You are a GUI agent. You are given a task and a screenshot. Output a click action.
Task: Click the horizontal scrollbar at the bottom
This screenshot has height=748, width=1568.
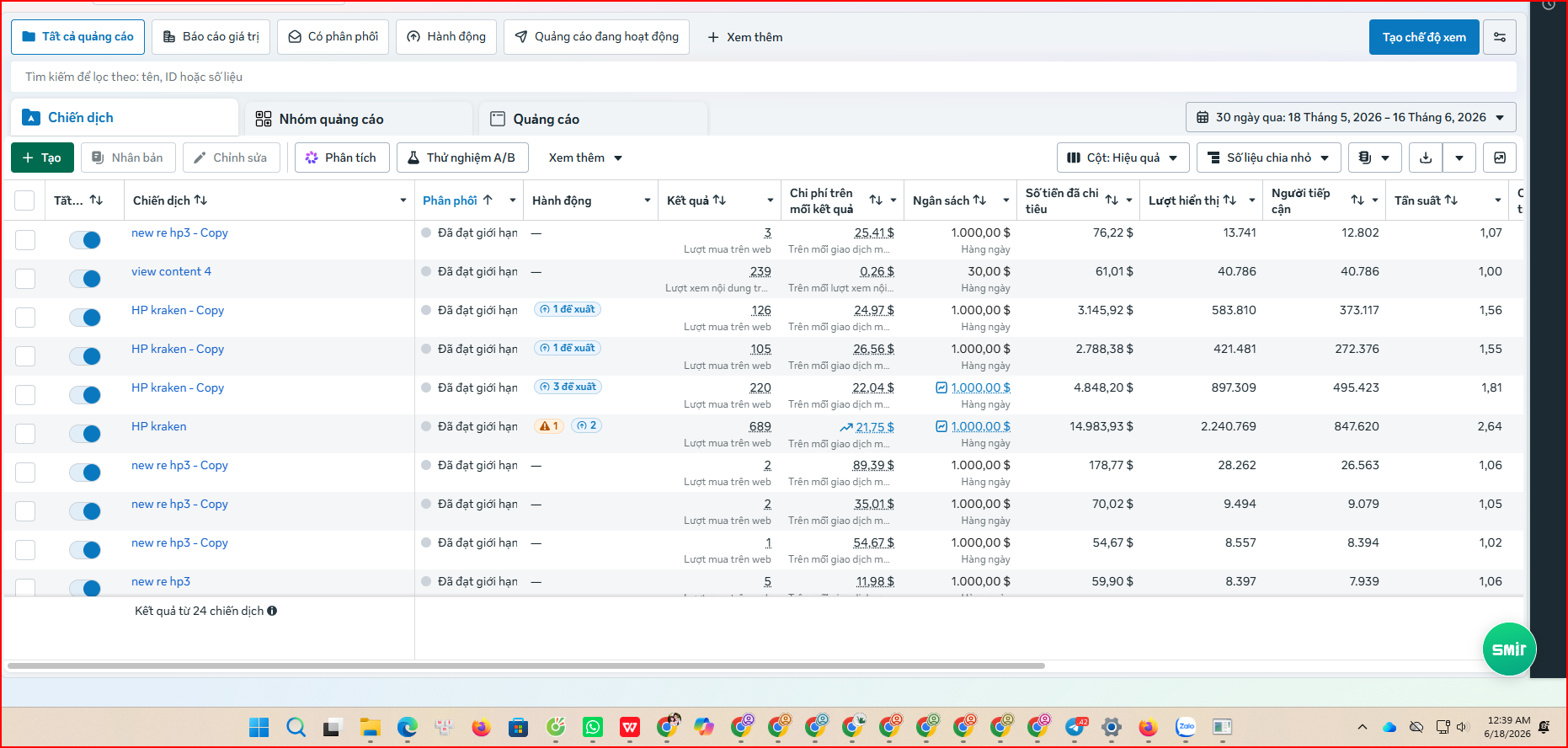526,665
